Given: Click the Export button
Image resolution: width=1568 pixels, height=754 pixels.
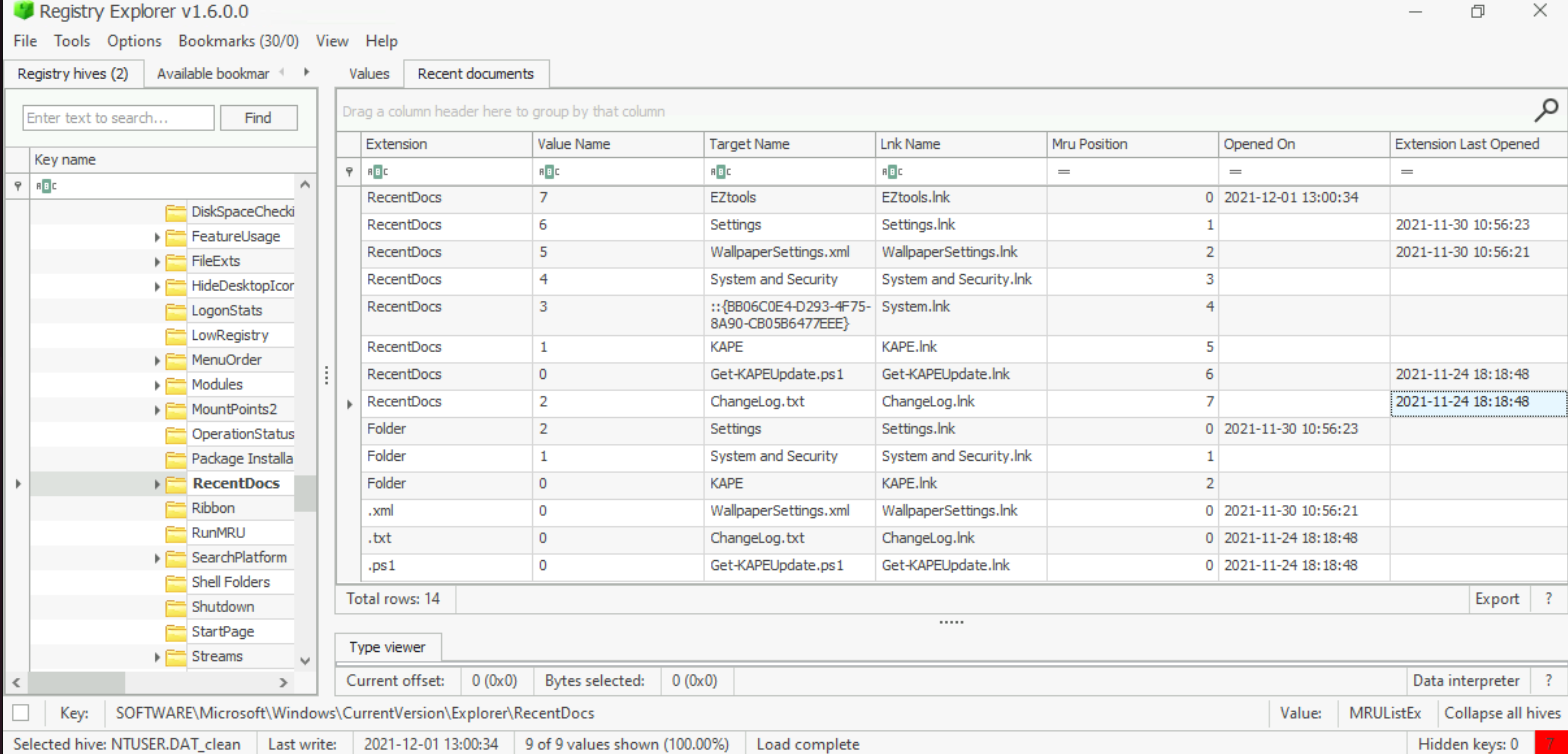Looking at the screenshot, I should click(x=1497, y=599).
